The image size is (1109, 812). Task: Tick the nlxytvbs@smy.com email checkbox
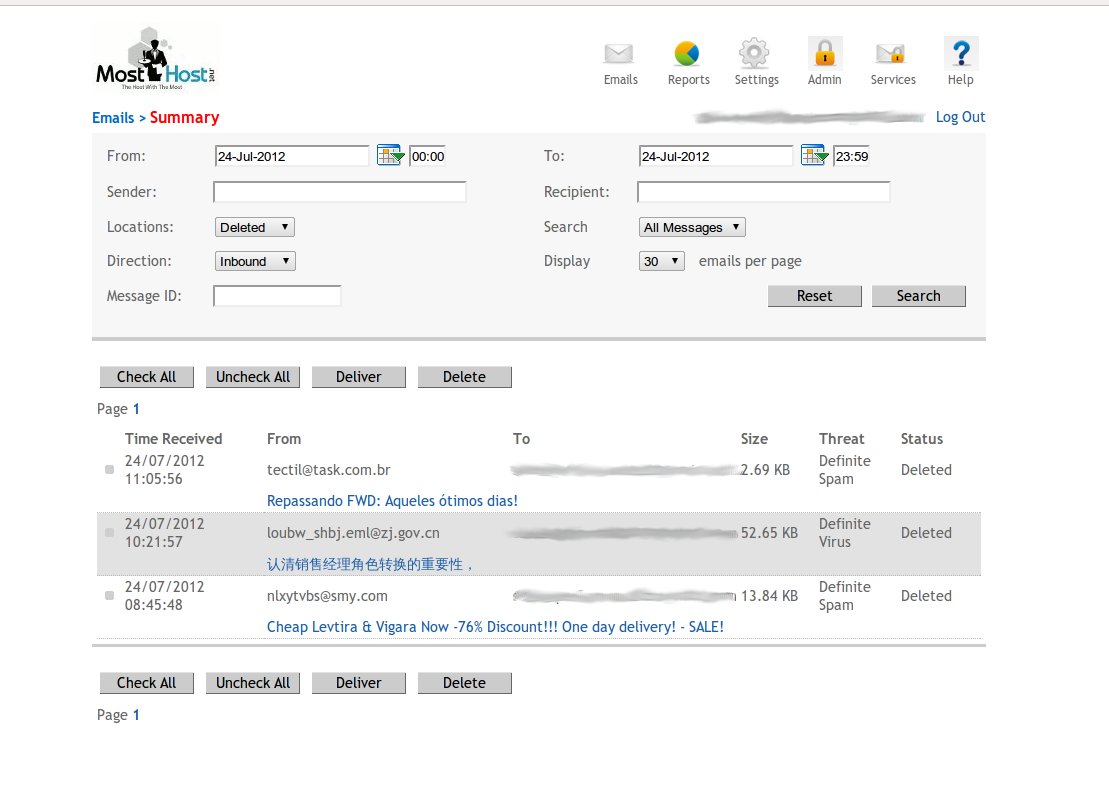110,596
